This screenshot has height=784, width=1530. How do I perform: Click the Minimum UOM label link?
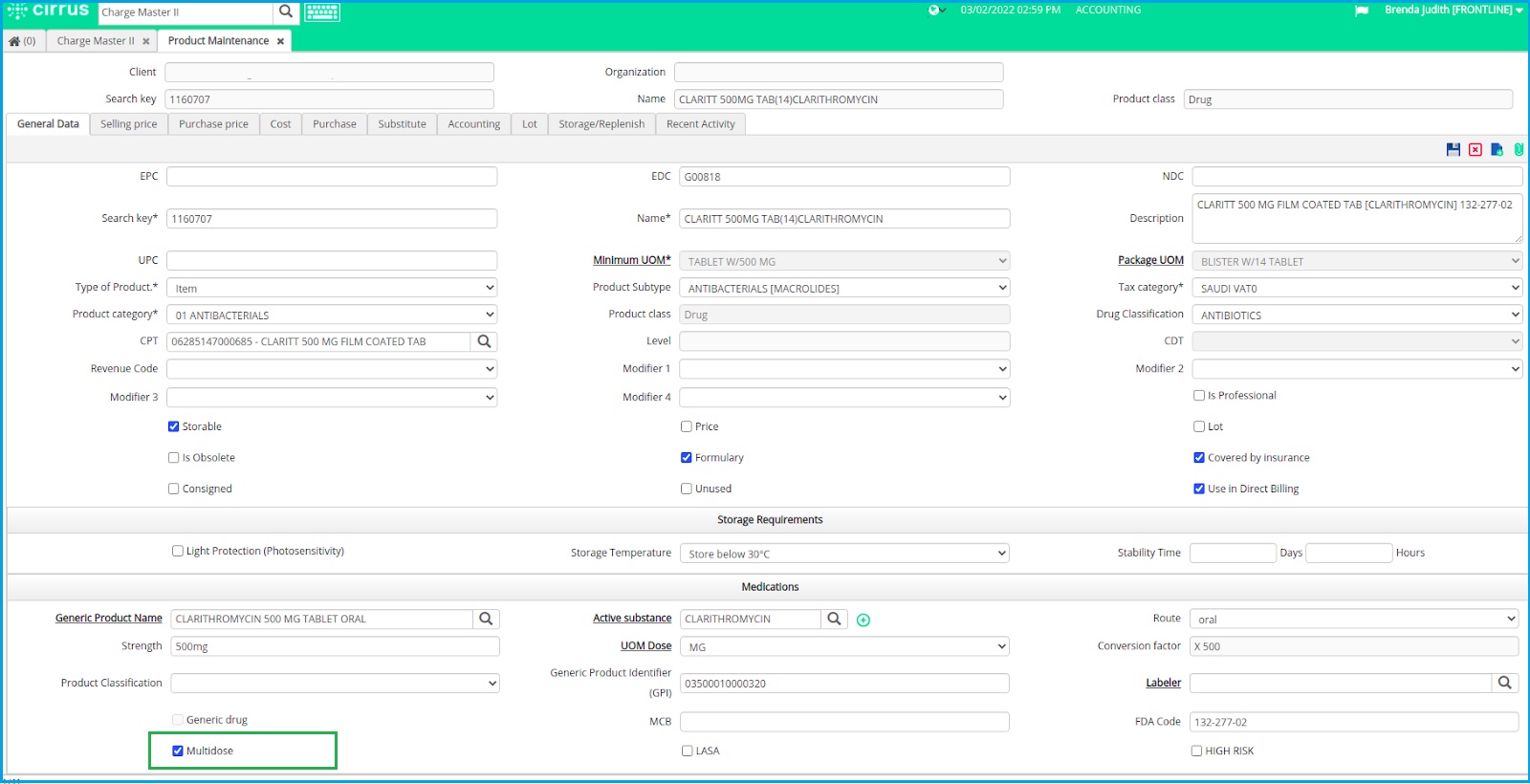(631, 260)
